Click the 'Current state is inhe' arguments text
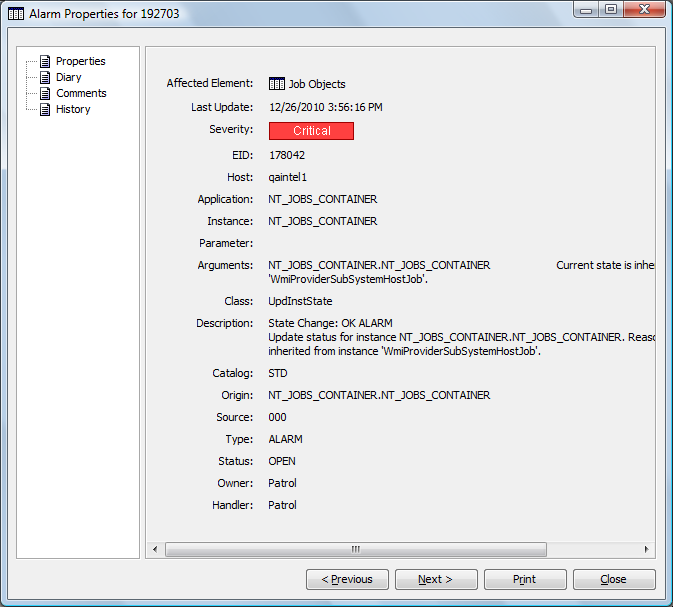Image resolution: width=673 pixels, height=607 pixels. point(605,265)
